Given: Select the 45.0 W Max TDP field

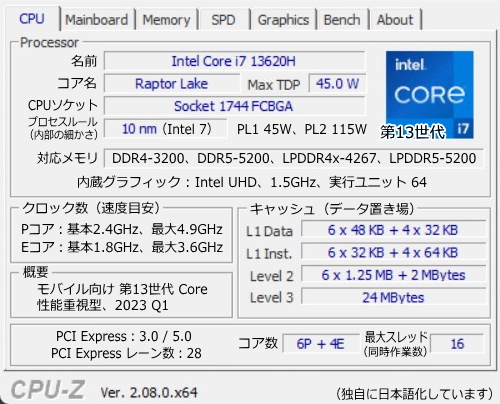Looking at the screenshot, I should coord(337,83).
